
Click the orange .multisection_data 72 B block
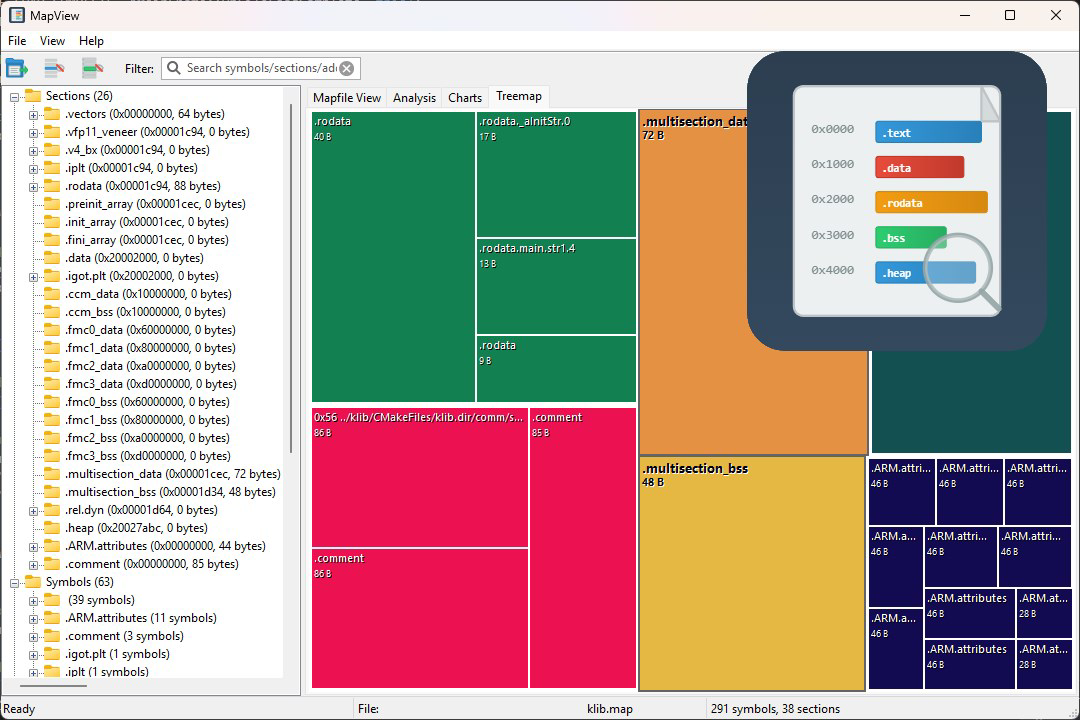(752, 282)
